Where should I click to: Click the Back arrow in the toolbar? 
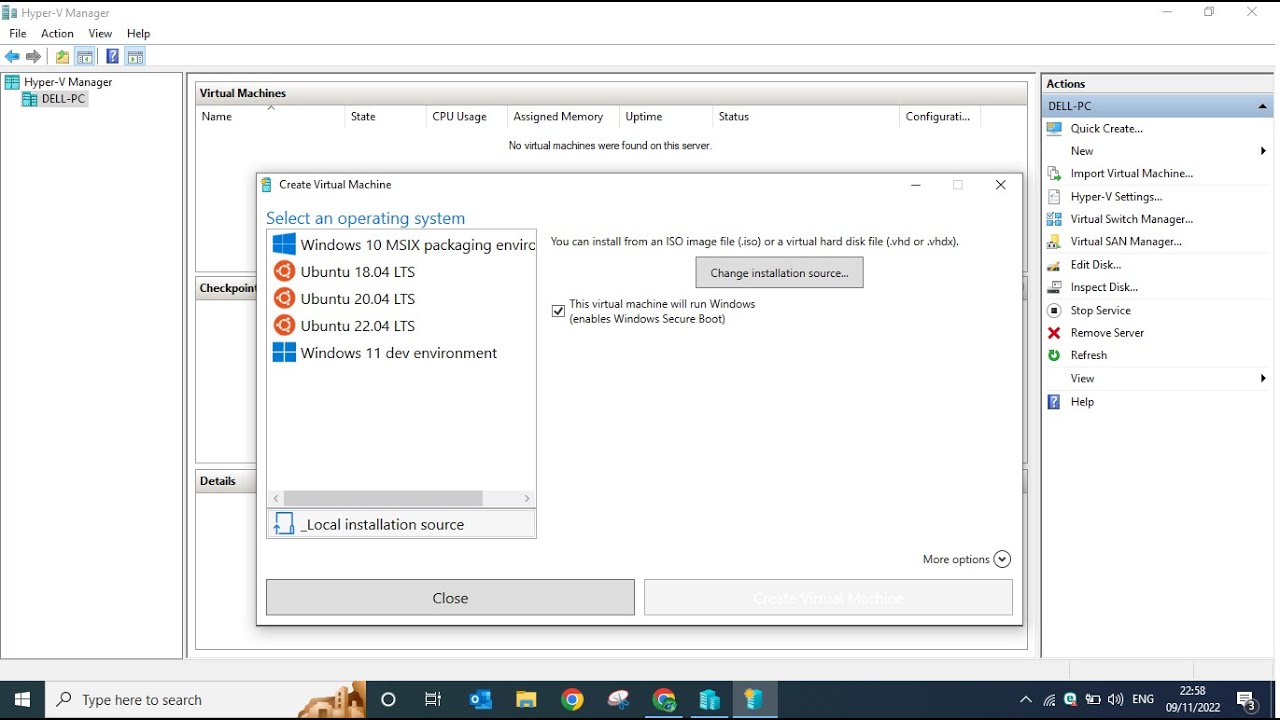click(12, 57)
